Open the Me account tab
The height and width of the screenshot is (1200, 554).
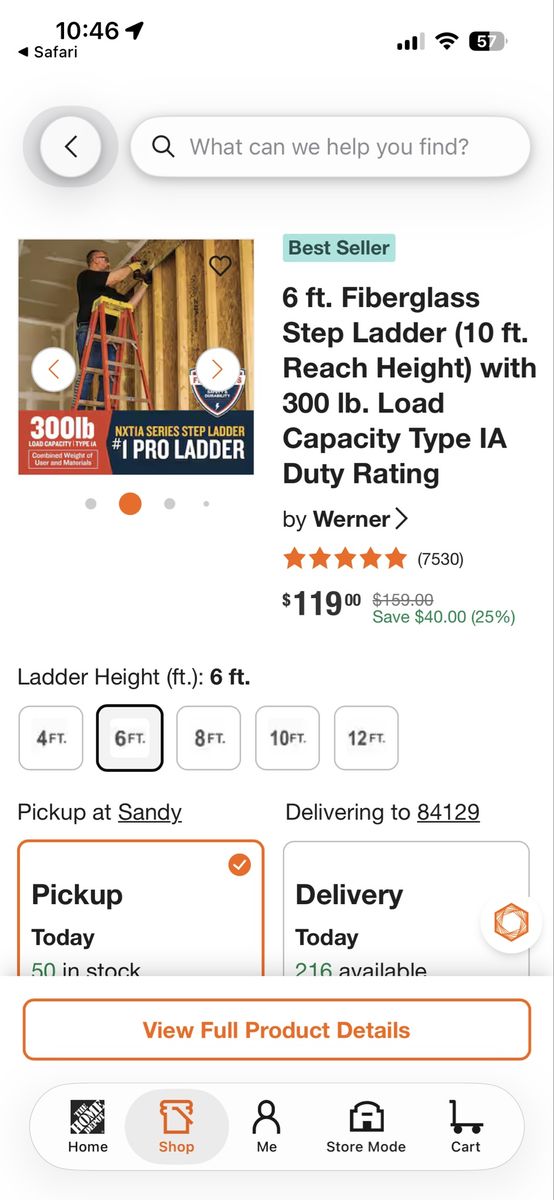(x=267, y=1126)
